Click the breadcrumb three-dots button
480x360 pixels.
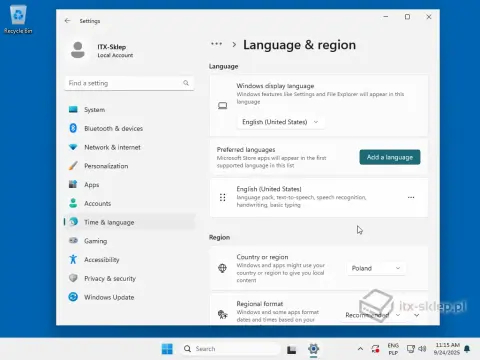click(x=216, y=44)
